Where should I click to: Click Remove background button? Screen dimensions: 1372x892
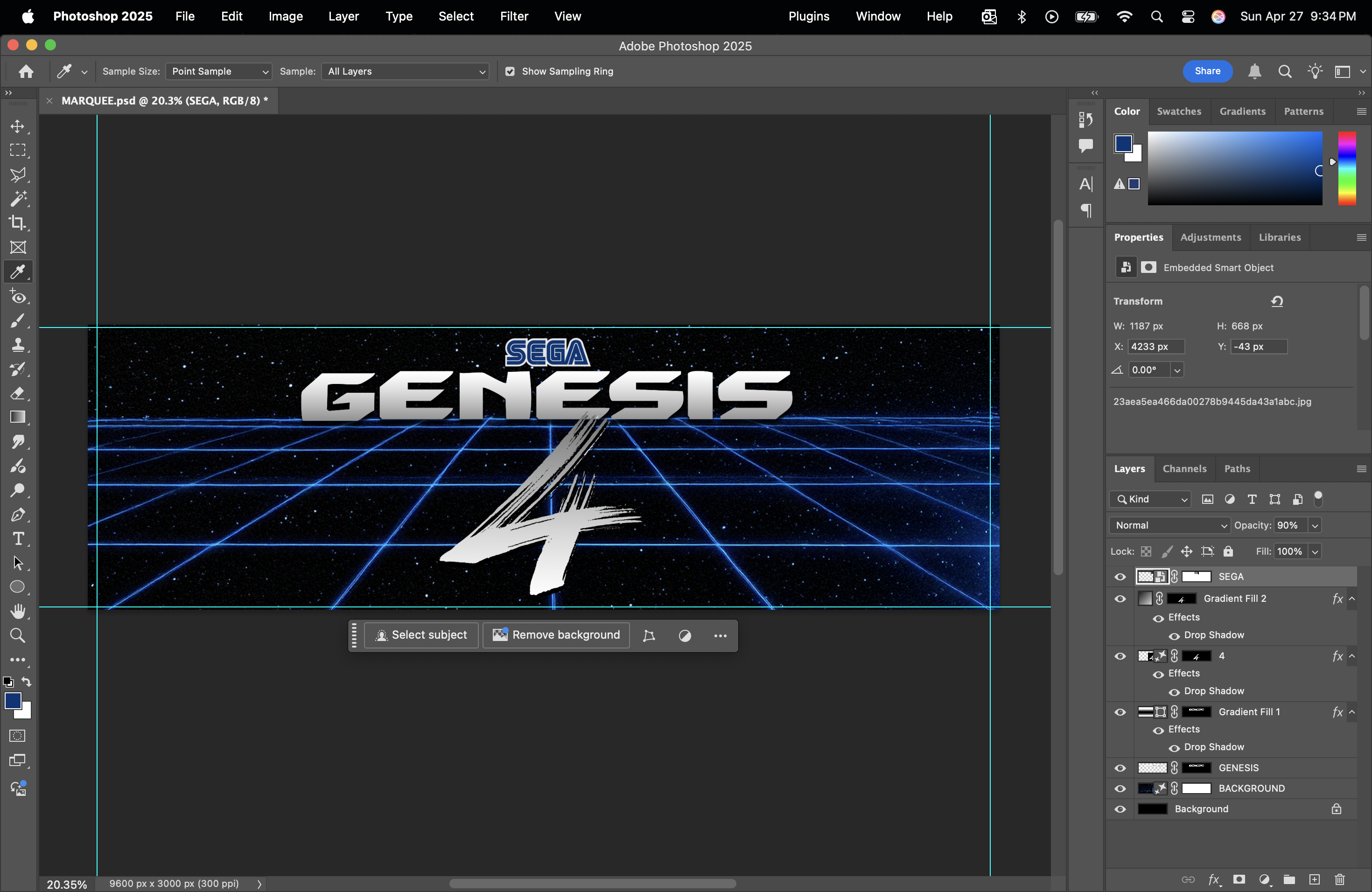click(556, 635)
